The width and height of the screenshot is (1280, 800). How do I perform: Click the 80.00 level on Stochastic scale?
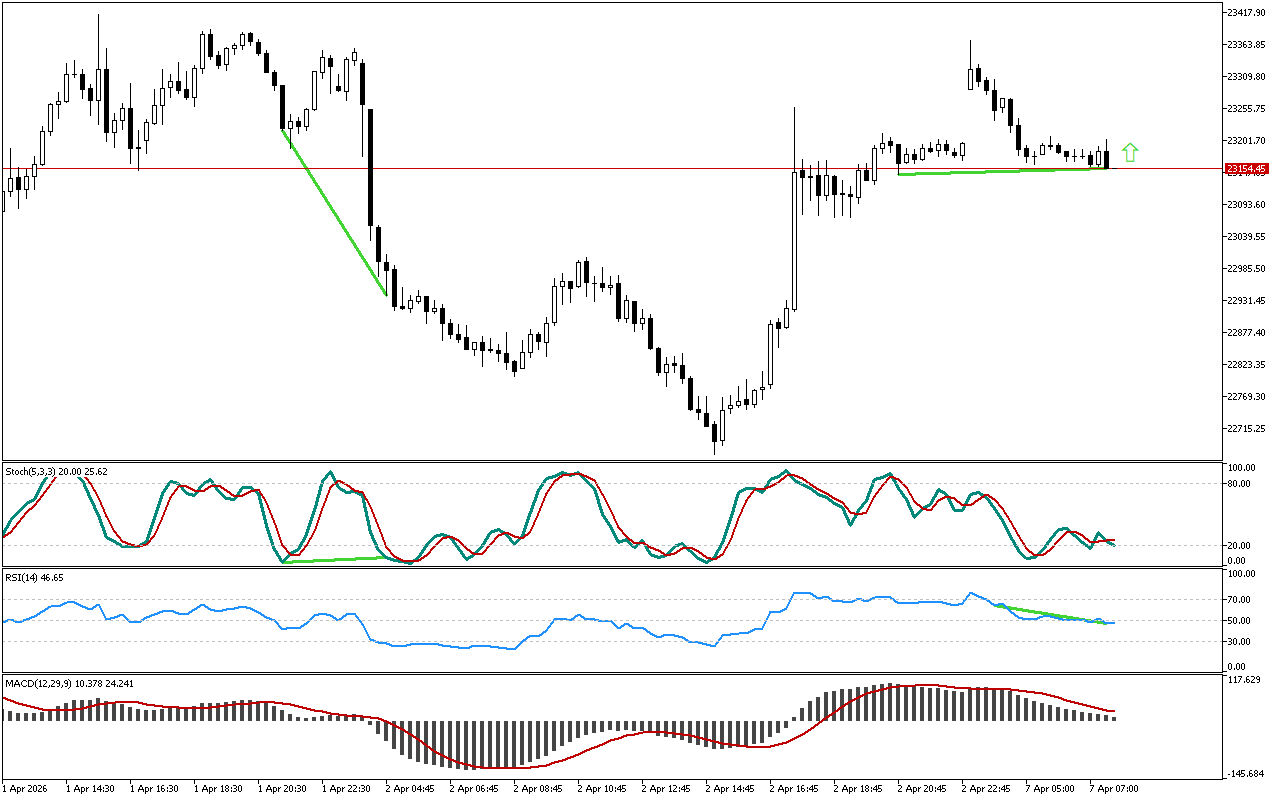[x=1240, y=484]
